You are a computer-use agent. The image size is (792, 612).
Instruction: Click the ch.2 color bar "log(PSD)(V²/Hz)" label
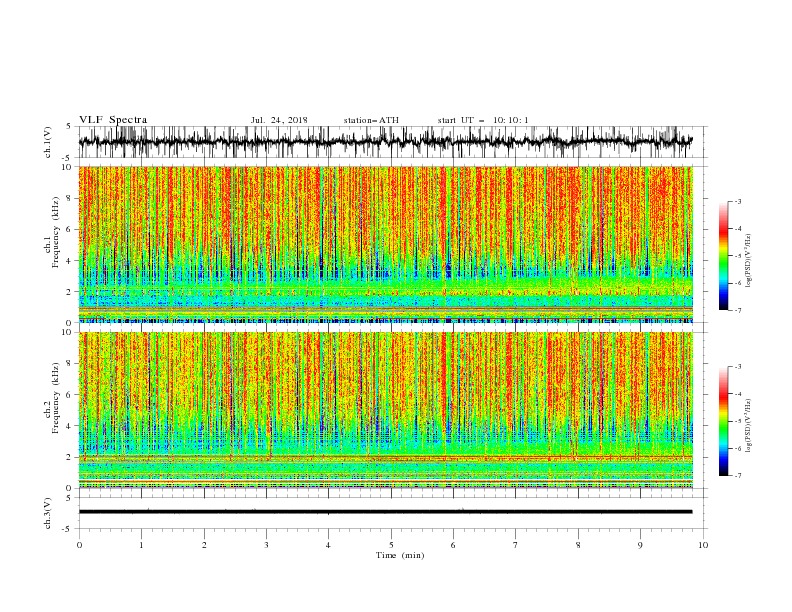pyautogui.click(x=748, y=425)
